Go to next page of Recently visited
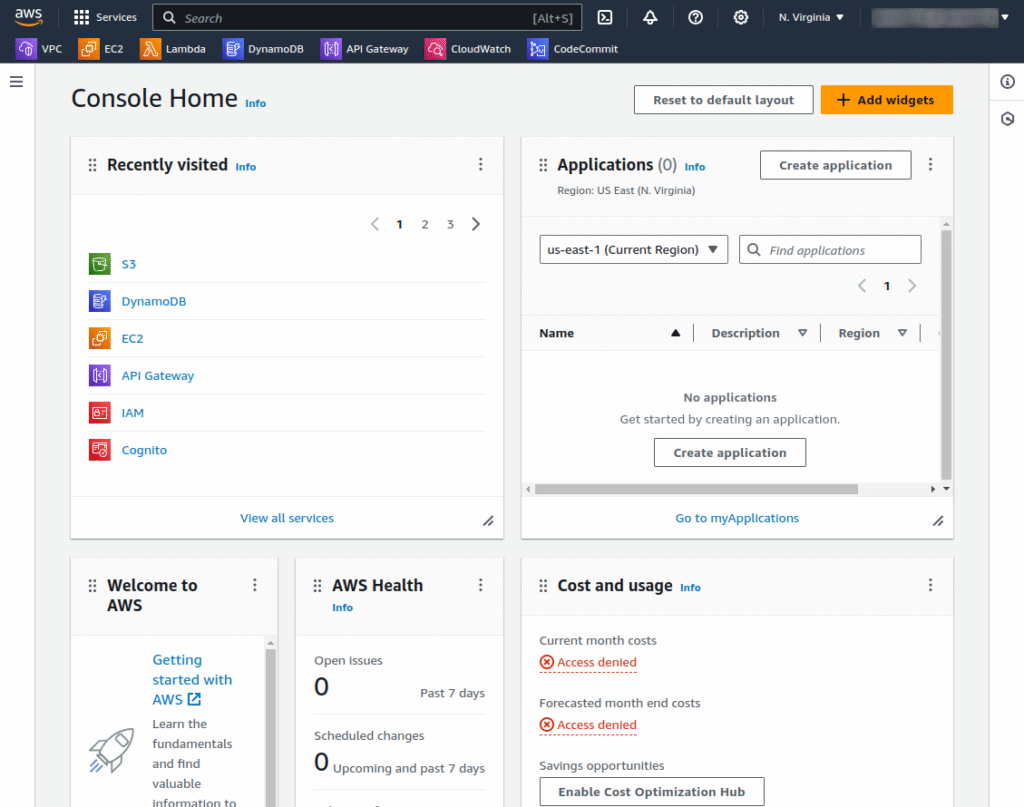The width and height of the screenshot is (1024, 807). click(476, 225)
